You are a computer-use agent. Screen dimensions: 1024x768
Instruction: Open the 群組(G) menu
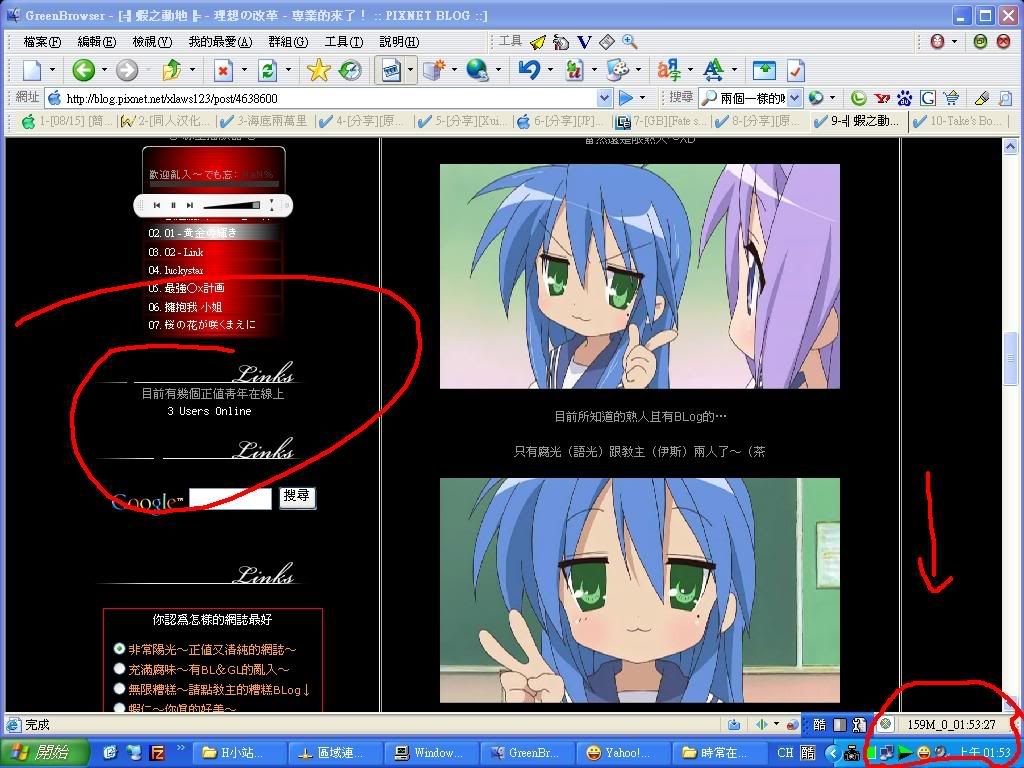click(288, 42)
